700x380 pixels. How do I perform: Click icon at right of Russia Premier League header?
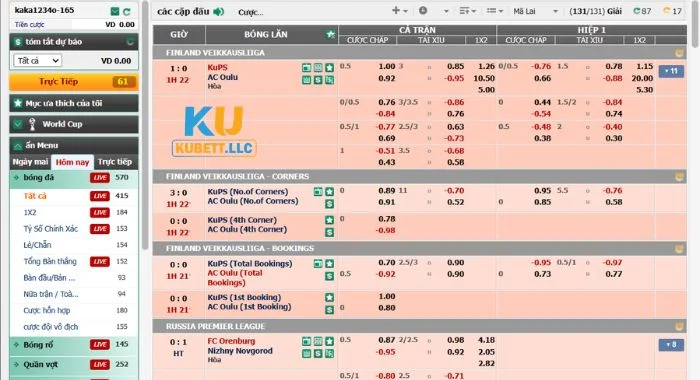679,326
